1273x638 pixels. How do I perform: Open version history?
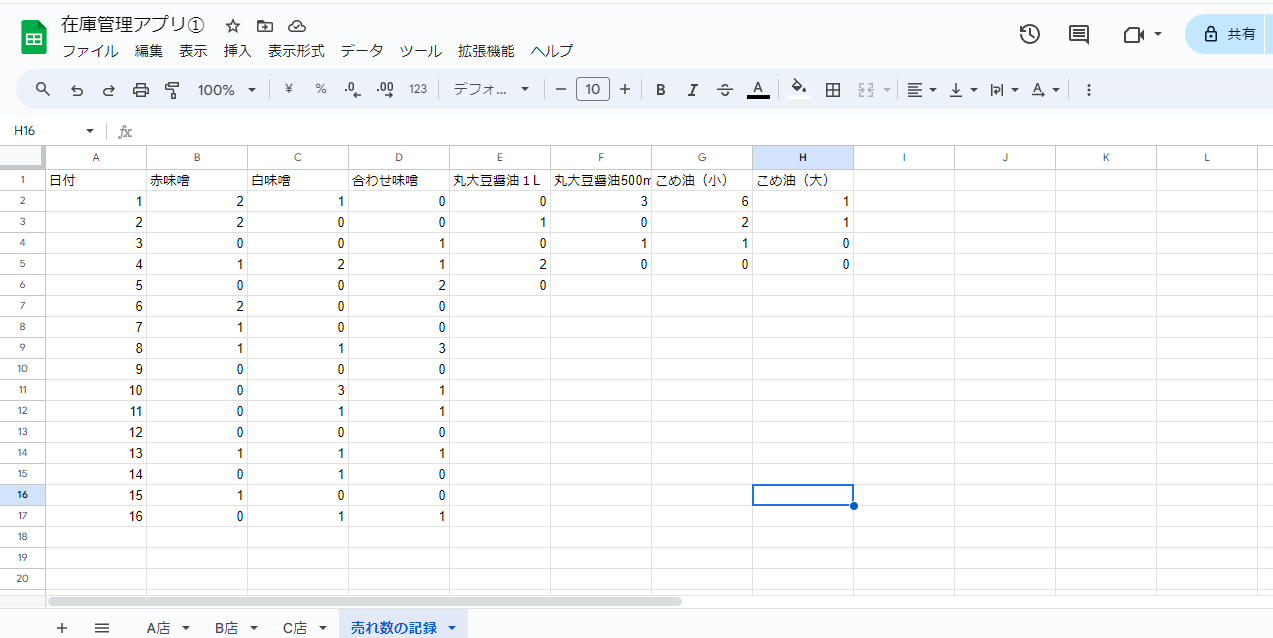1029,34
